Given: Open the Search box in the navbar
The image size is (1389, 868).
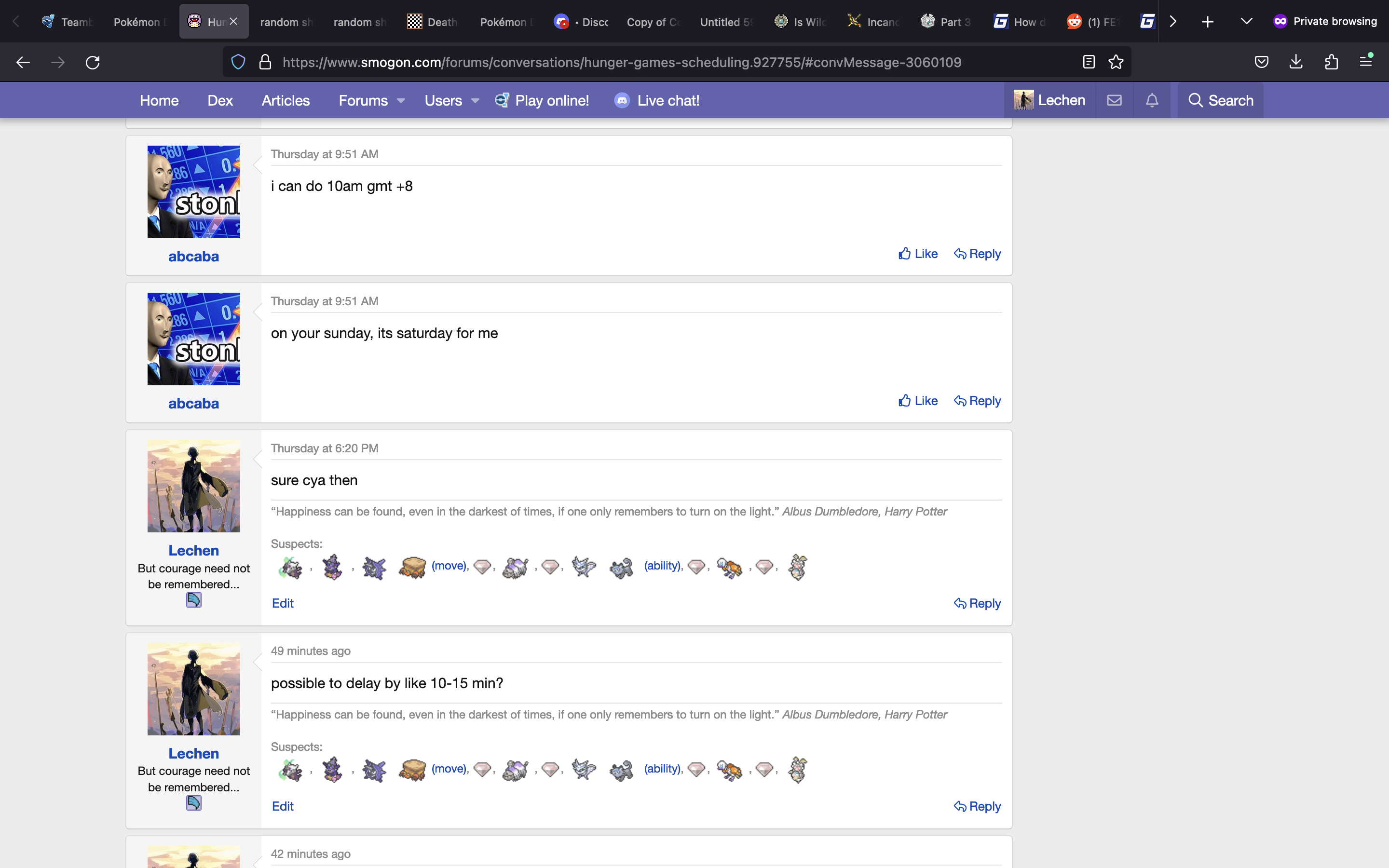Looking at the screenshot, I should pyautogui.click(x=1220, y=100).
